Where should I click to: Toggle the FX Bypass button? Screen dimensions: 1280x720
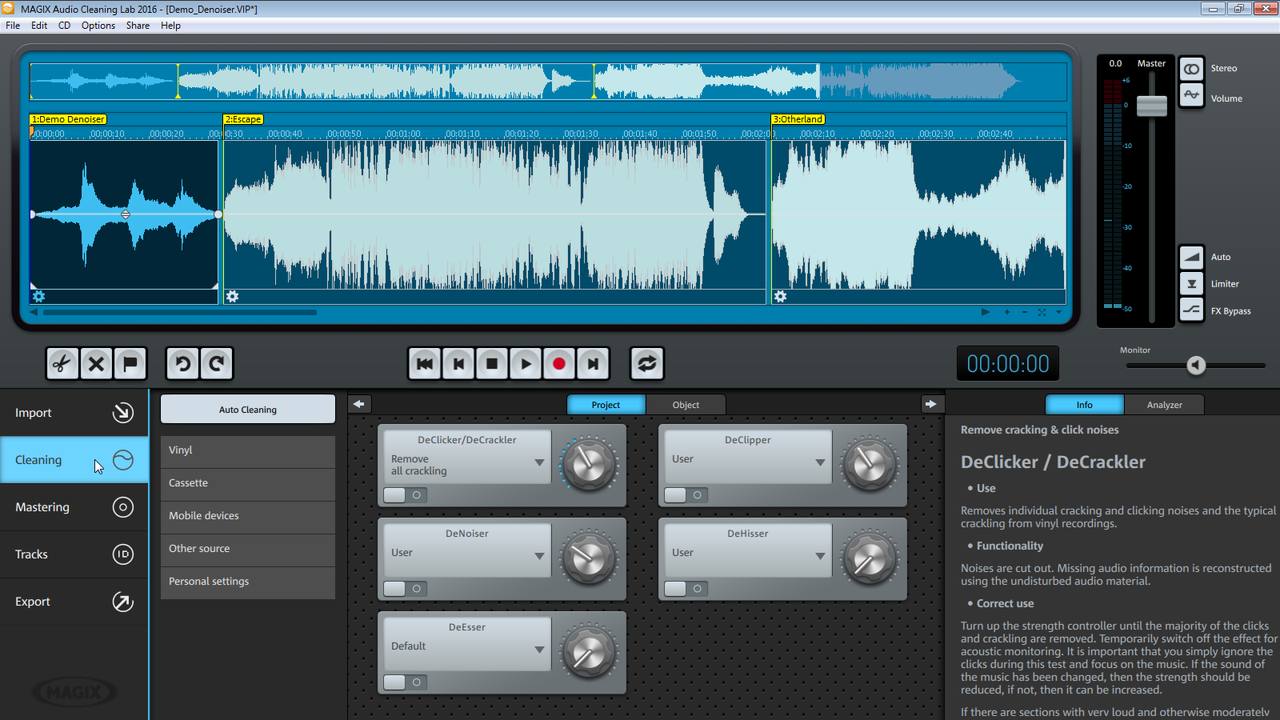1191,311
